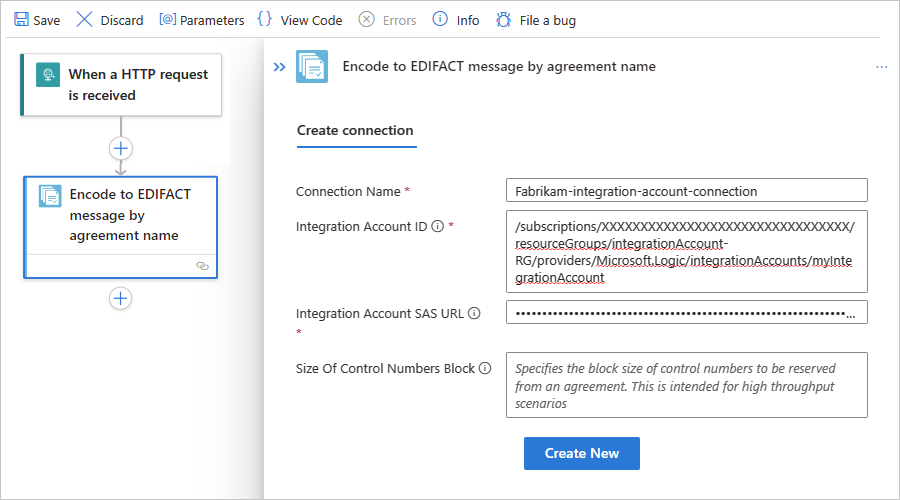Click the Save disk icon
The image size is (900, 500).
(x=21, y=20)
